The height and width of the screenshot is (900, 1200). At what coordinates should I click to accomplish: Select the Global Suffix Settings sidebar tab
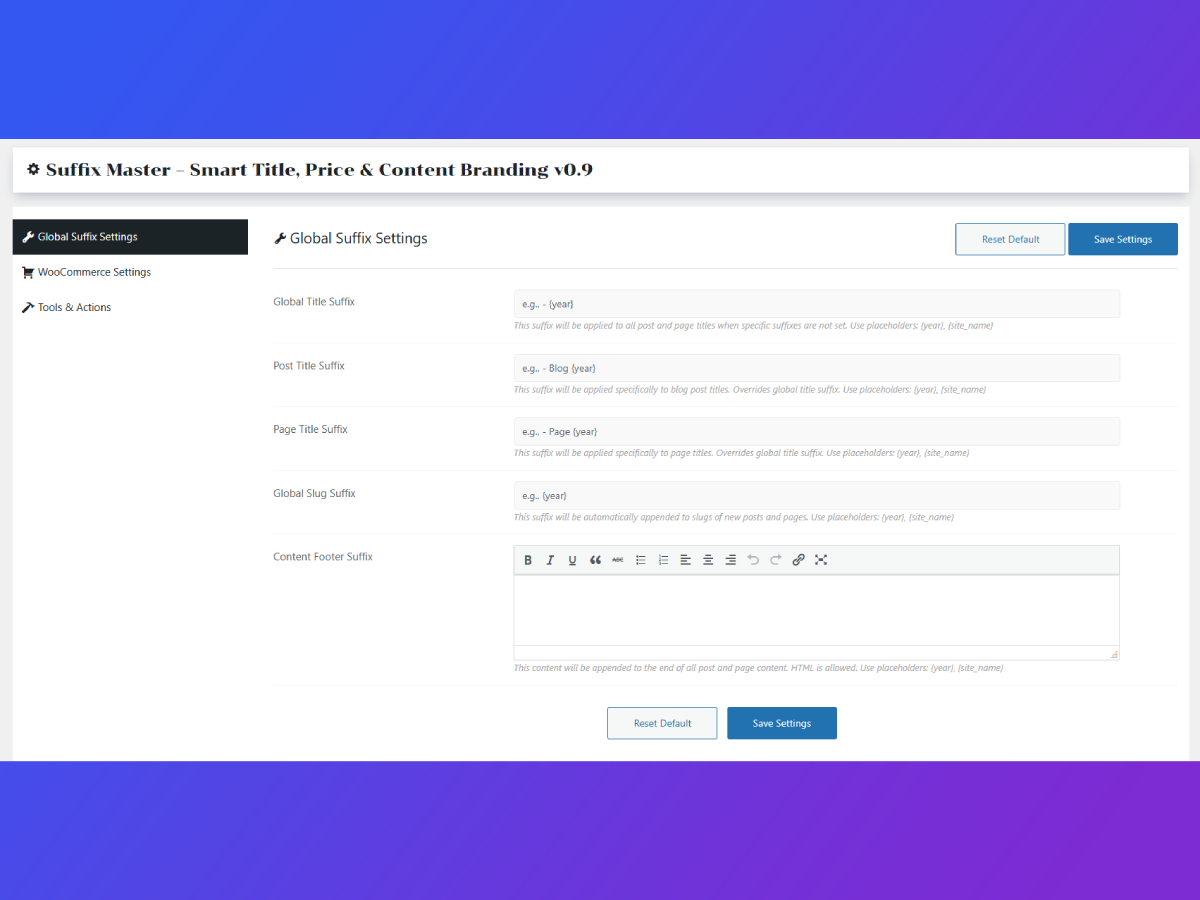tap(88, 237)
